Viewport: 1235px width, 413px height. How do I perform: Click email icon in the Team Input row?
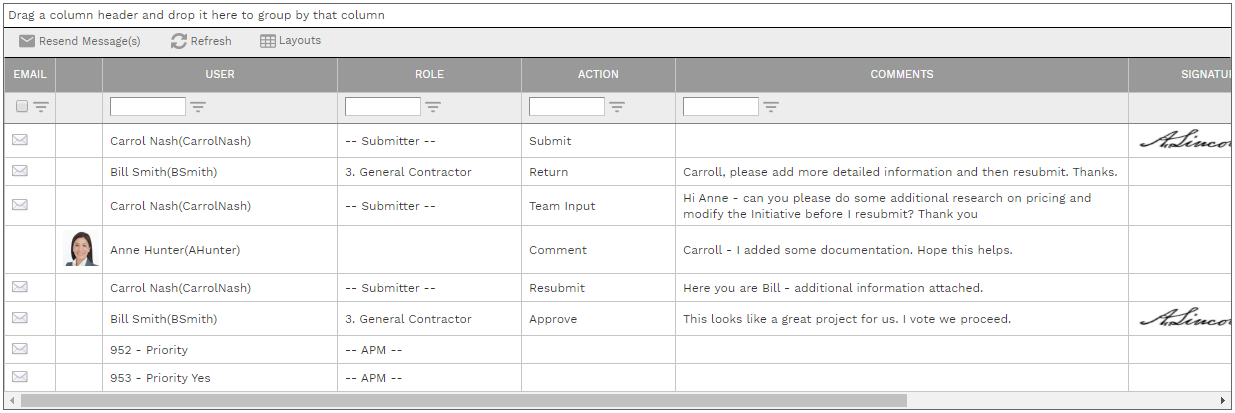(x=20, y=205)
